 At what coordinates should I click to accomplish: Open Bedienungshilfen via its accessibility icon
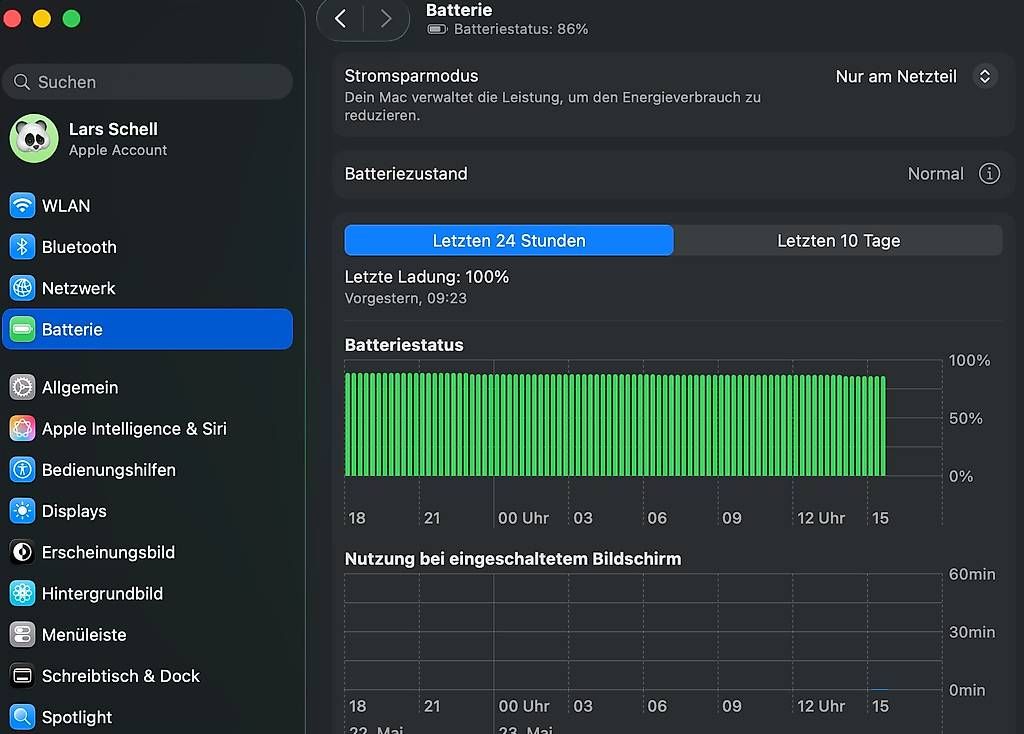coord(22,470)
